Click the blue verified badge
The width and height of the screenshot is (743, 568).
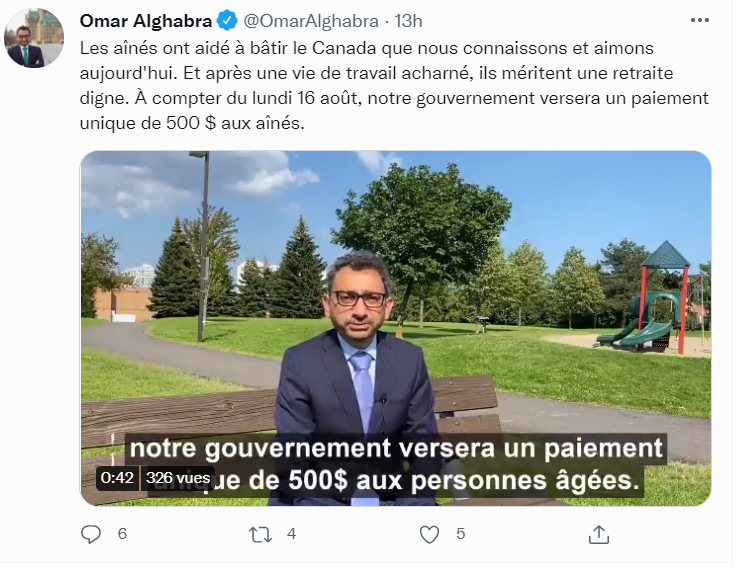point(227,21)
